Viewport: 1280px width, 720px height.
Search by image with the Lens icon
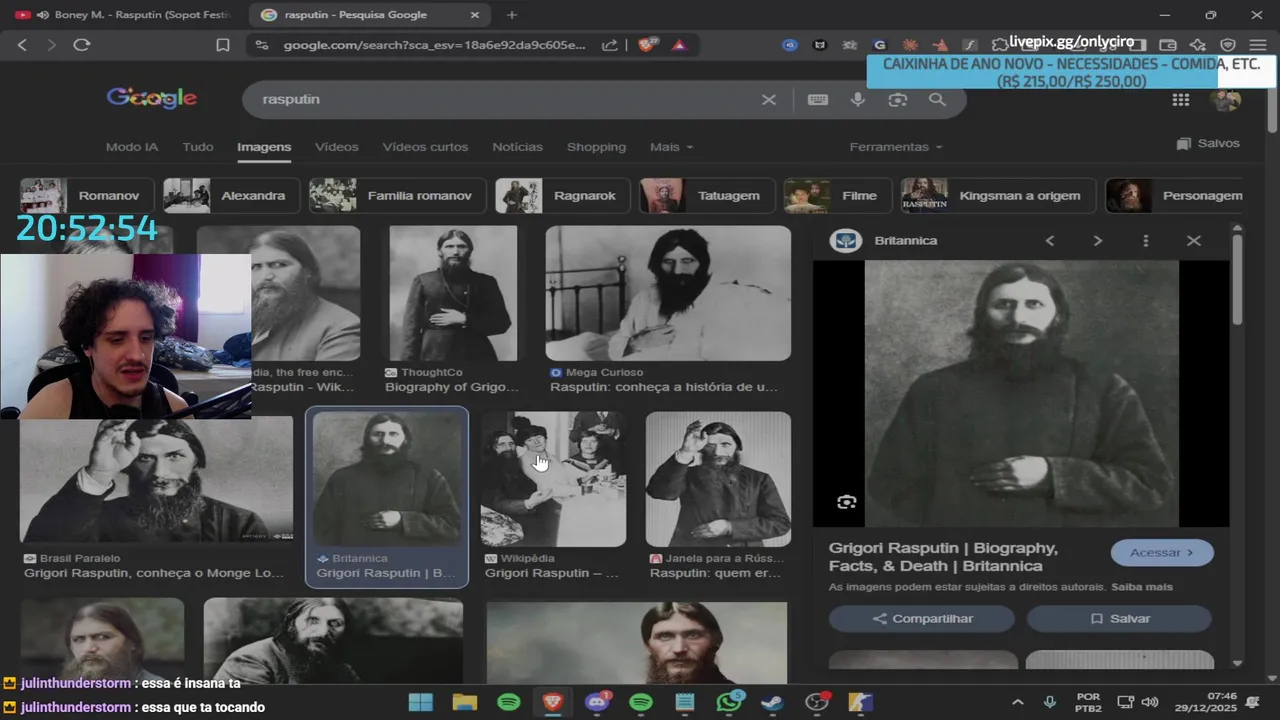pos(898,100)
